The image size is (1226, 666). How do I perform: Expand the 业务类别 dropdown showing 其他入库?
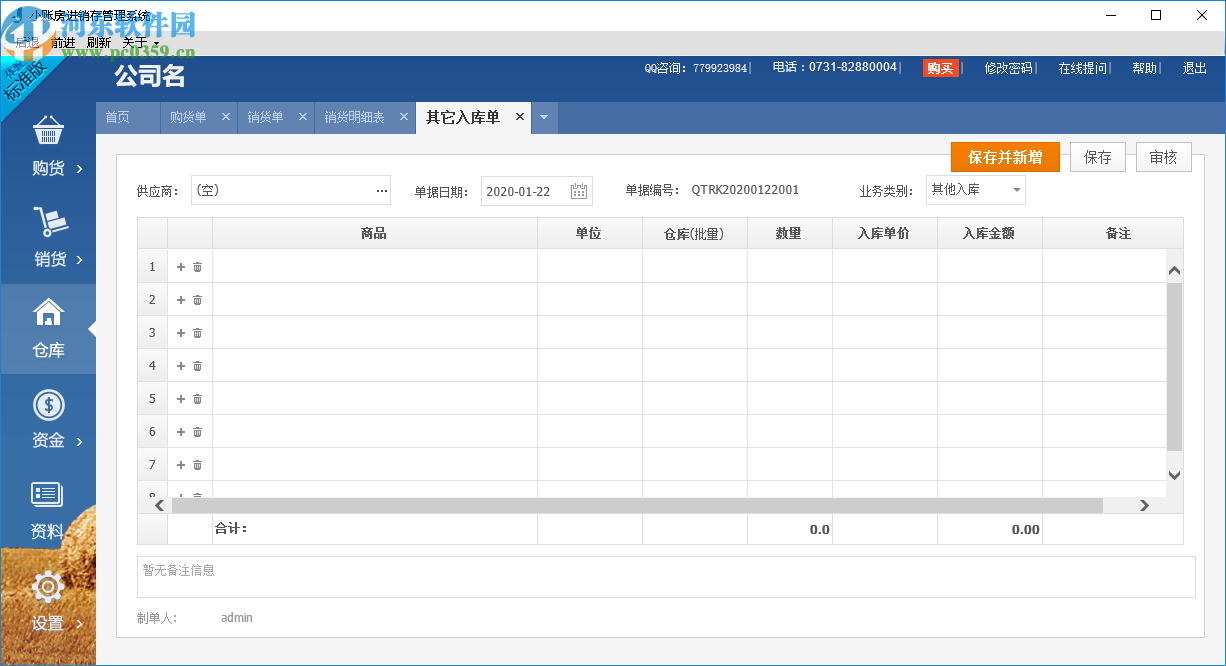tap(1014, 189)
